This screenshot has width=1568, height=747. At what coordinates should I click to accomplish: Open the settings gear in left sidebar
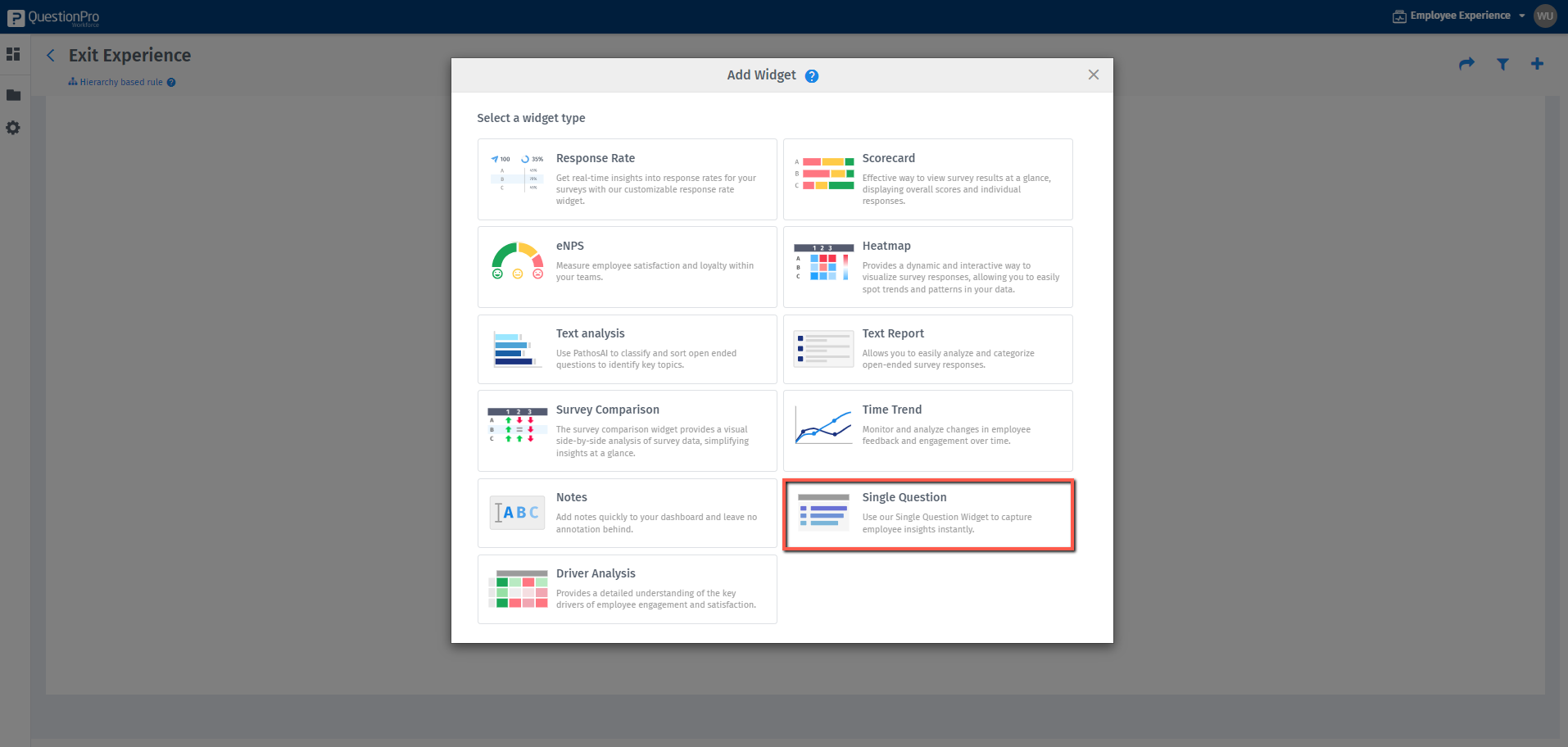pos(13,128)
